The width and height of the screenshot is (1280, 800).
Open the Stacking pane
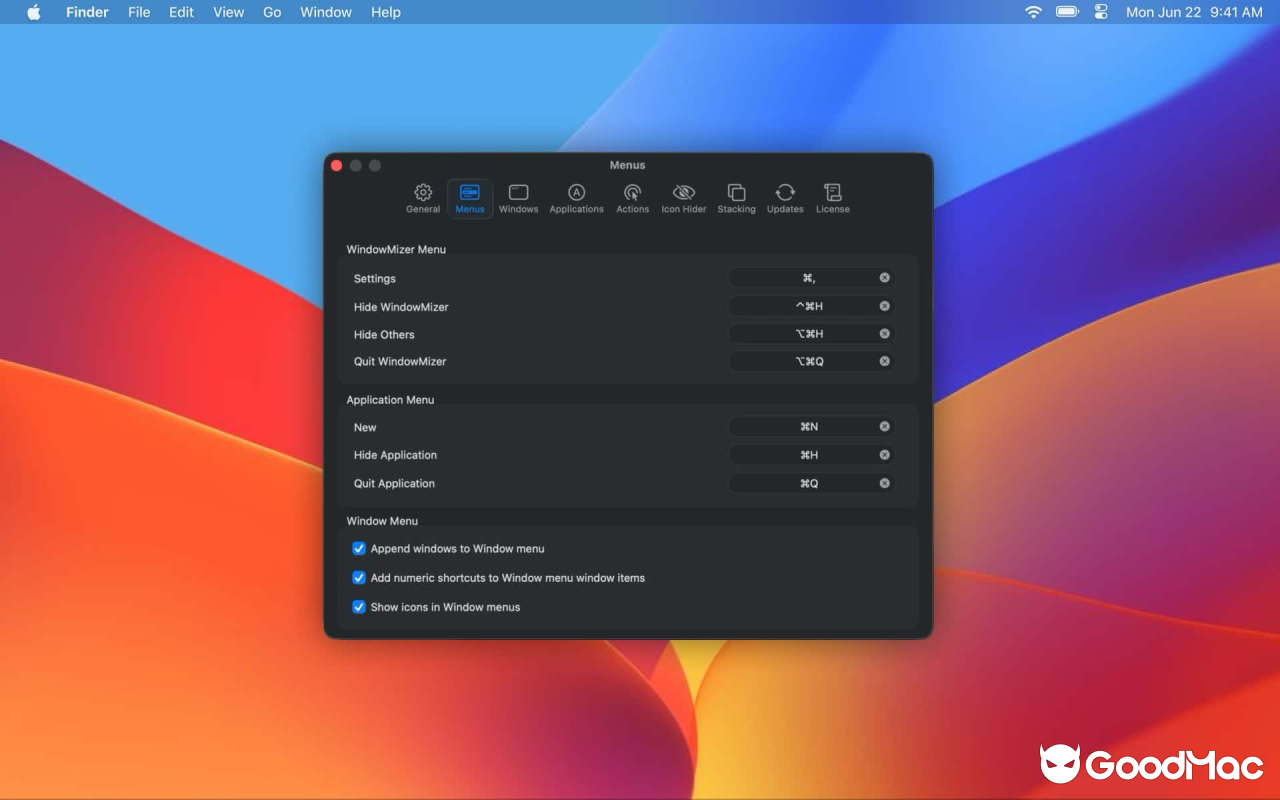pyautogui.click(x=736, y=198)
